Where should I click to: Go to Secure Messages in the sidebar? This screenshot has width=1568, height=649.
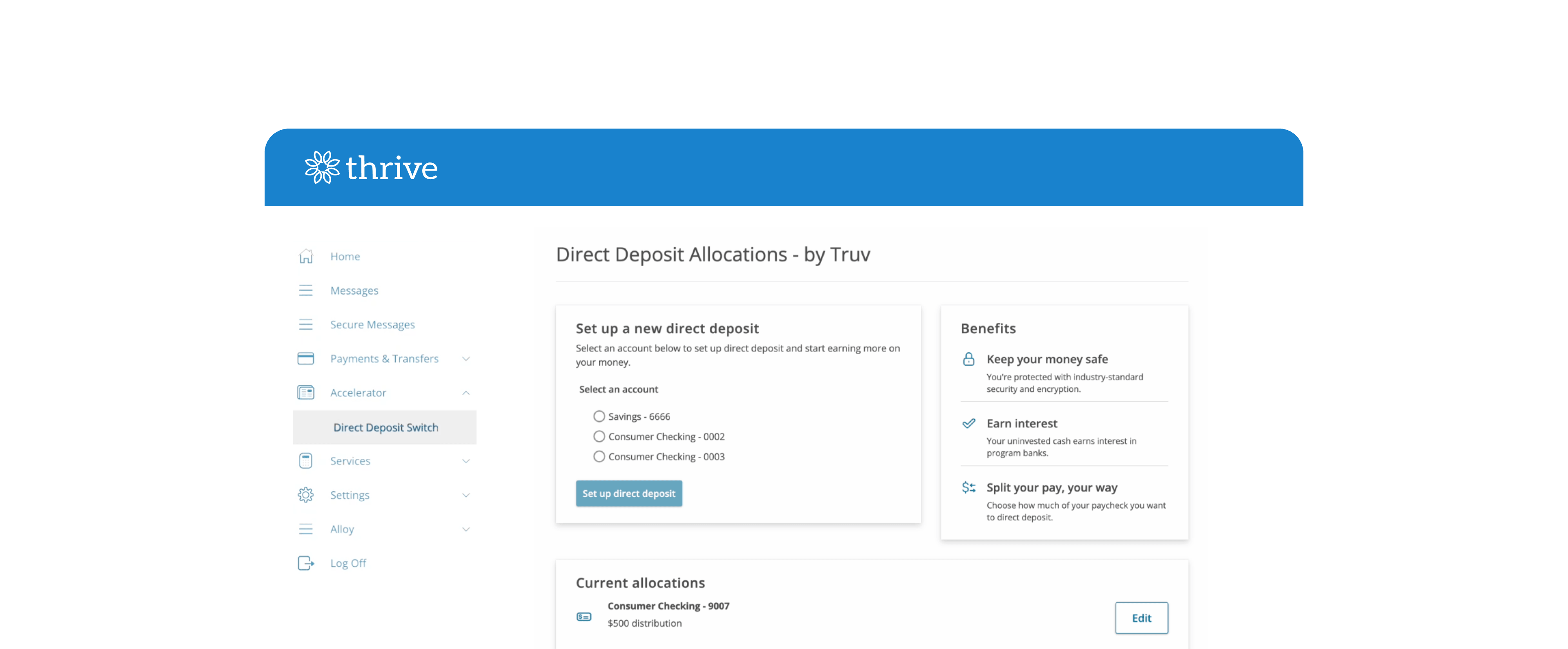372,324
